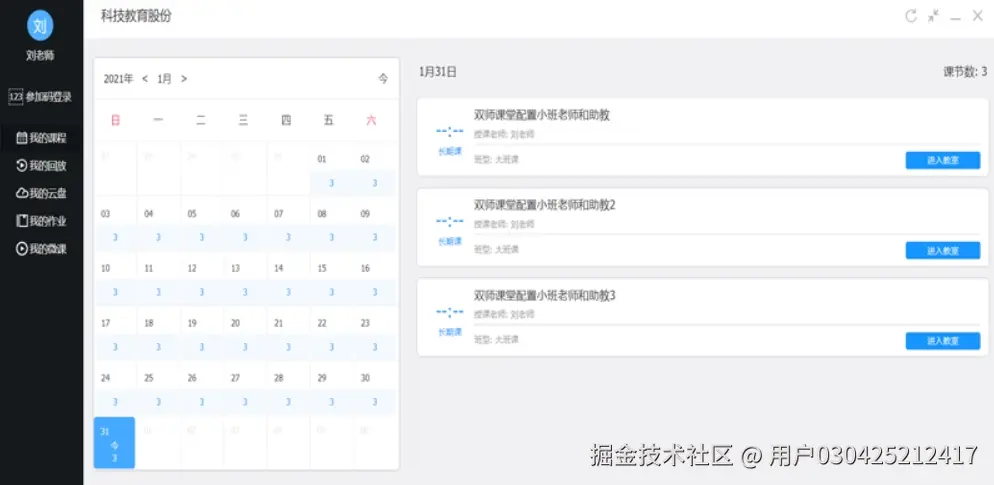Select calendar date 24
The image size is (994, 485).
pyautogui.click(x=115, y=389)
